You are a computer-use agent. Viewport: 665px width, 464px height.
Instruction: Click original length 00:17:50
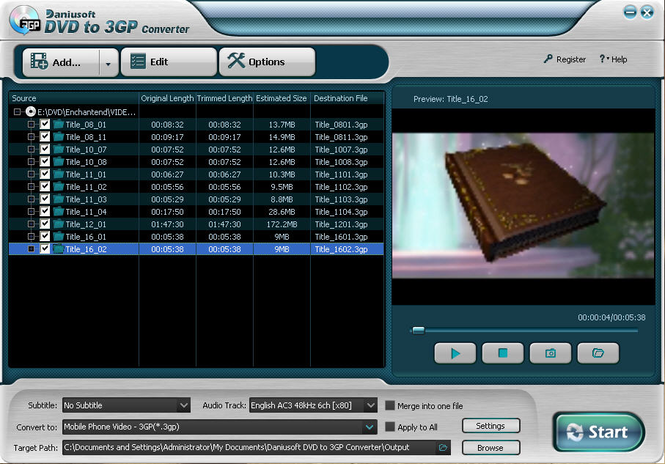click(x=168, y=212)
